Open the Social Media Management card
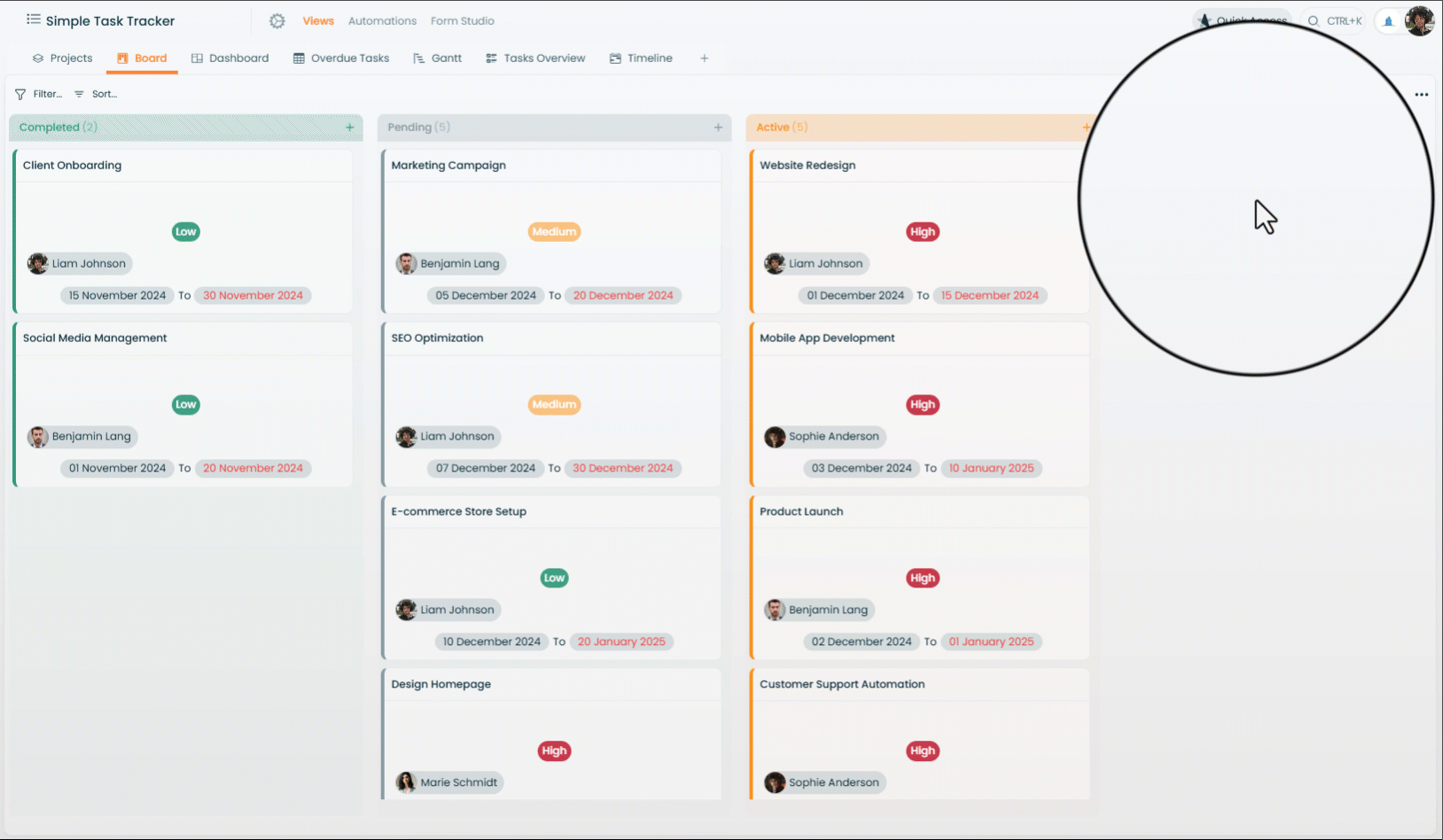 183,404
